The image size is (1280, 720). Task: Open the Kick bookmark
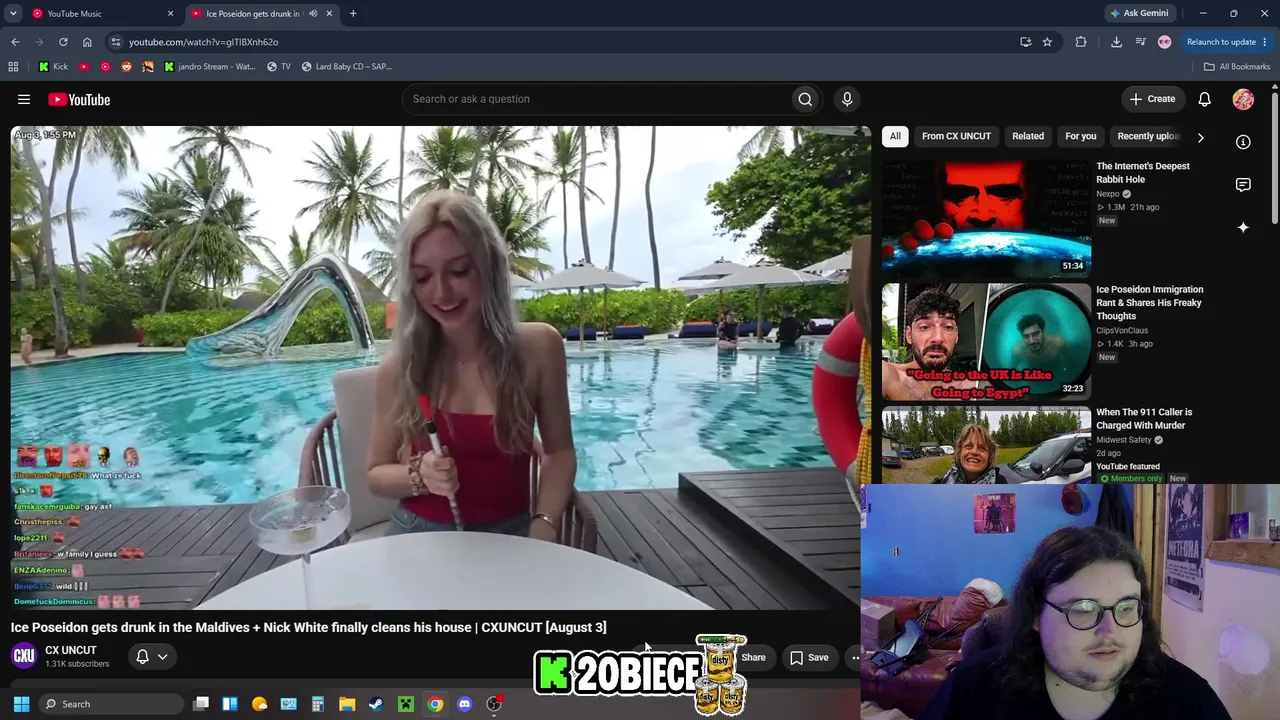coord(53,67)
